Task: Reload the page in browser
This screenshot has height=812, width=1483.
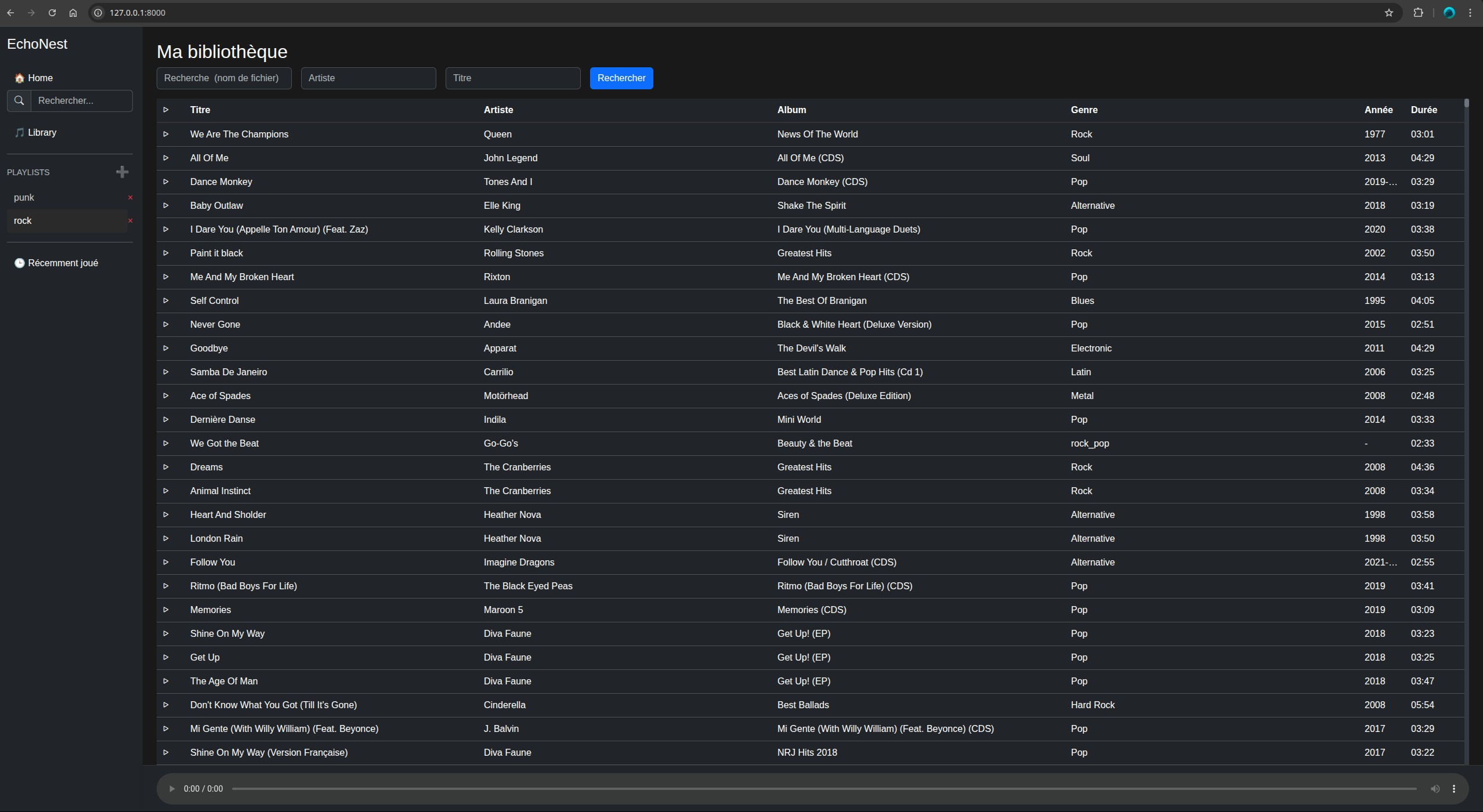Action: click(x=52, y=13)
